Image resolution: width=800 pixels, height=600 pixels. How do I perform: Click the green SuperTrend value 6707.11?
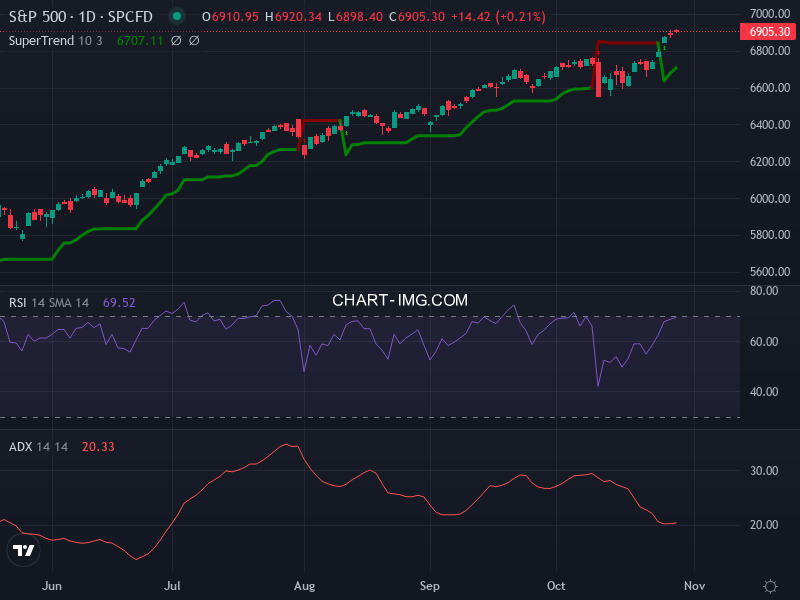pos(140,41)
